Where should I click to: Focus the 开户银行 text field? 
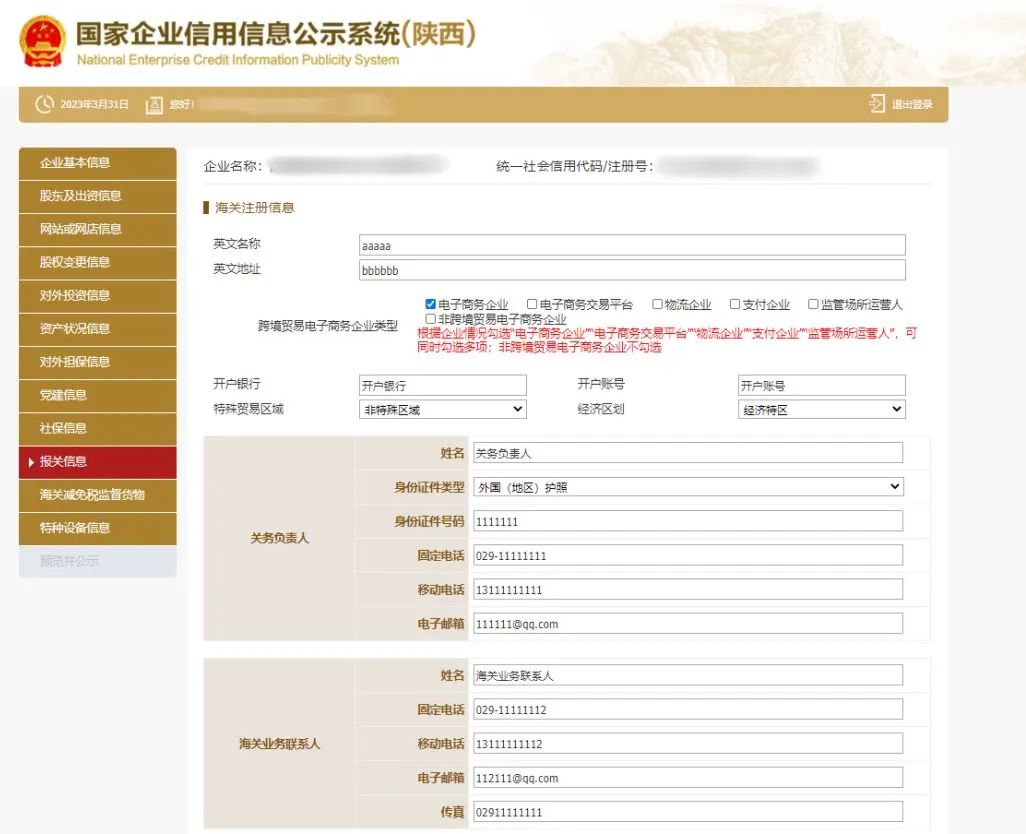coord(442,385)
